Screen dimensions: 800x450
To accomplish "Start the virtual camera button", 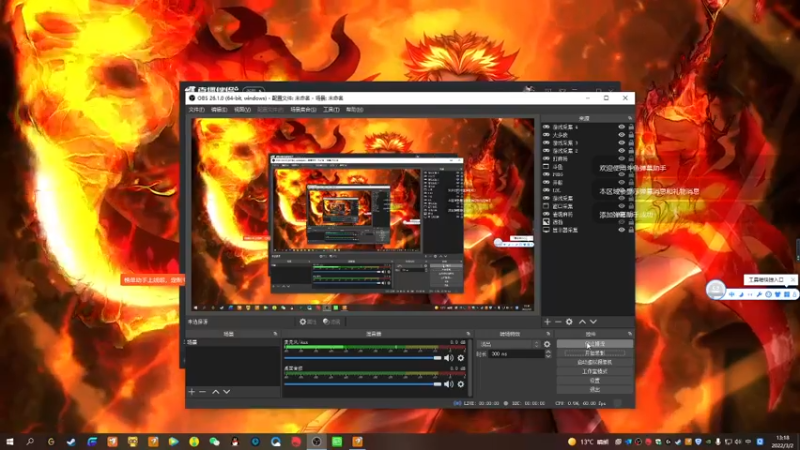I will click(x=595, y=362).
